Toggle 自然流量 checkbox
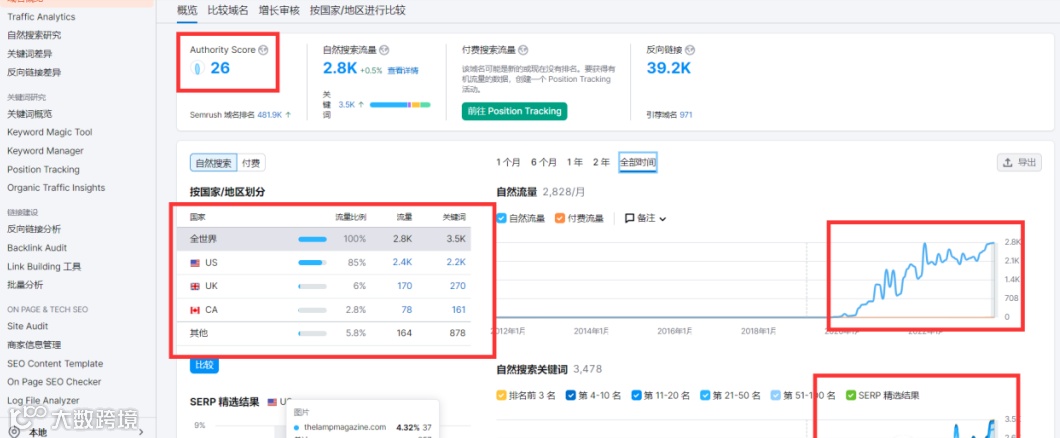The width and height of the screenshot is (1060, 438). (x=501, y=218)
